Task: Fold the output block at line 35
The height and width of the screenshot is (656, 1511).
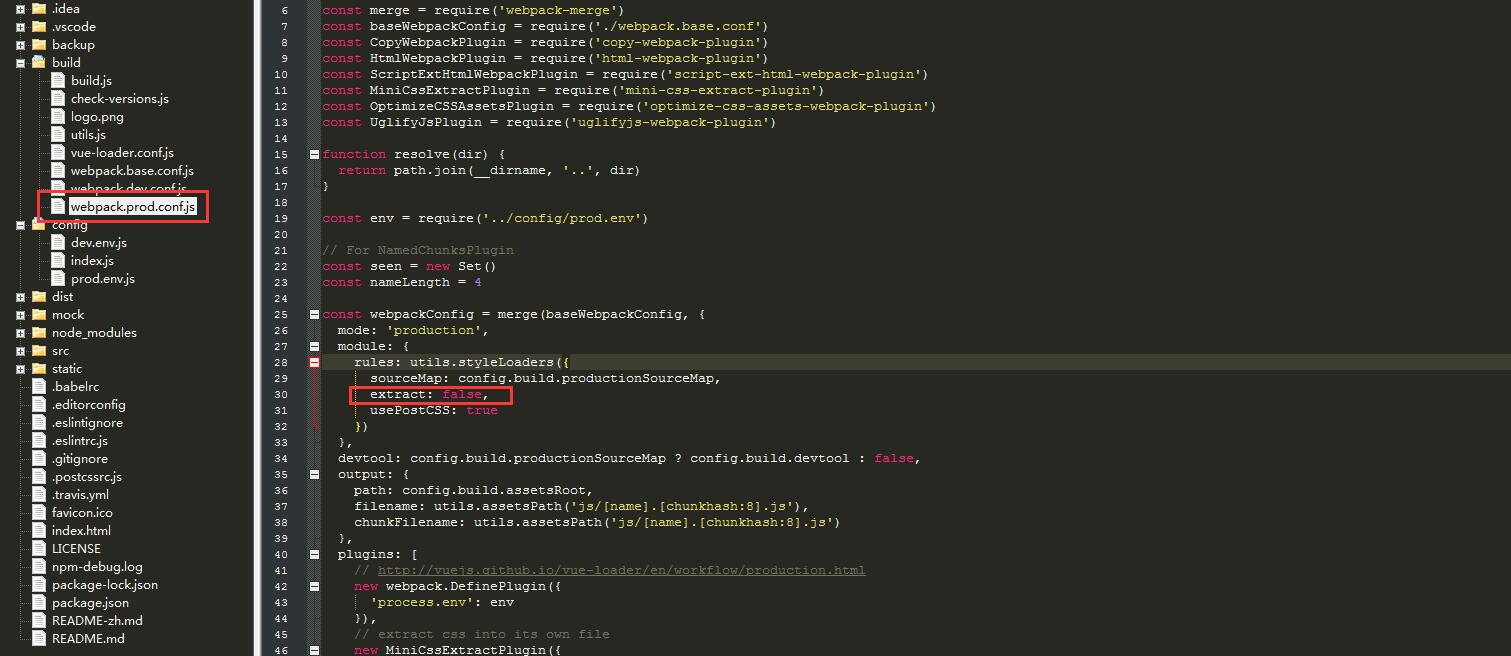Action: coord(314,474)
